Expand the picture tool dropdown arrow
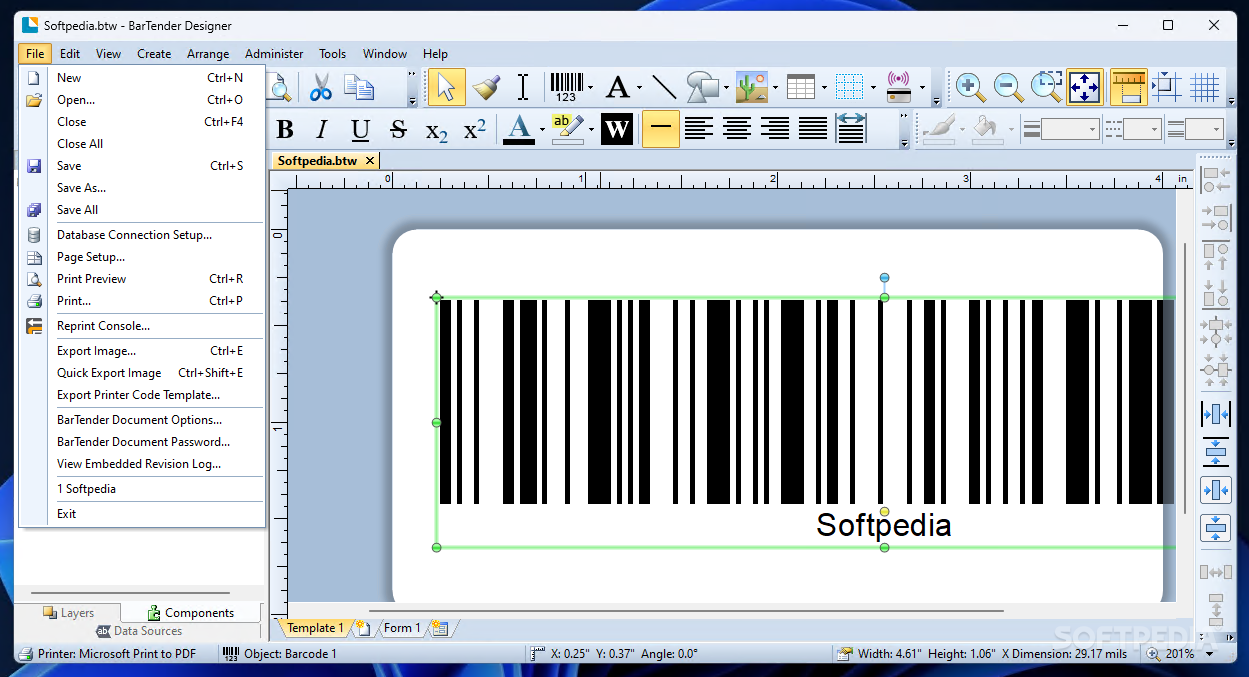 775,88
